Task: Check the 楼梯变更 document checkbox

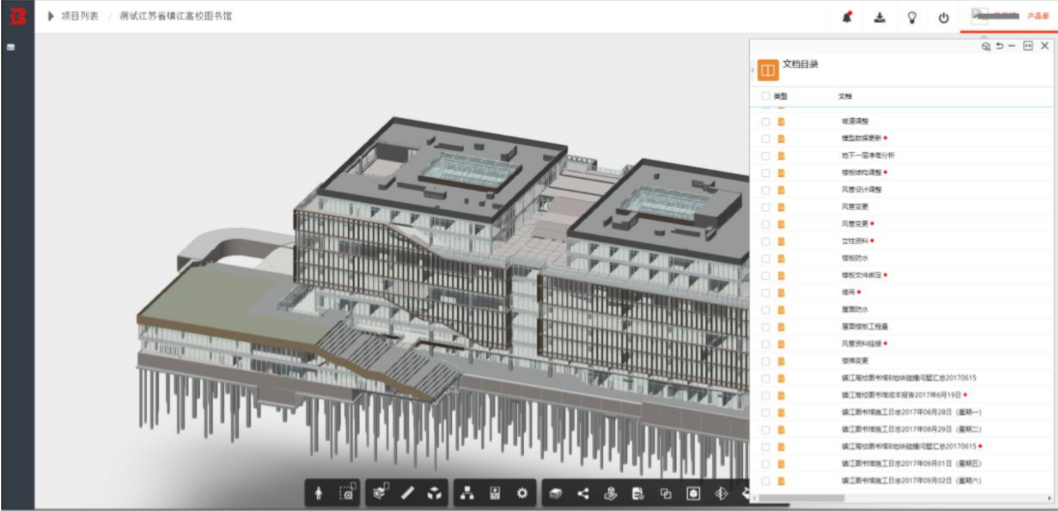Action: click(x=765, y=361)
